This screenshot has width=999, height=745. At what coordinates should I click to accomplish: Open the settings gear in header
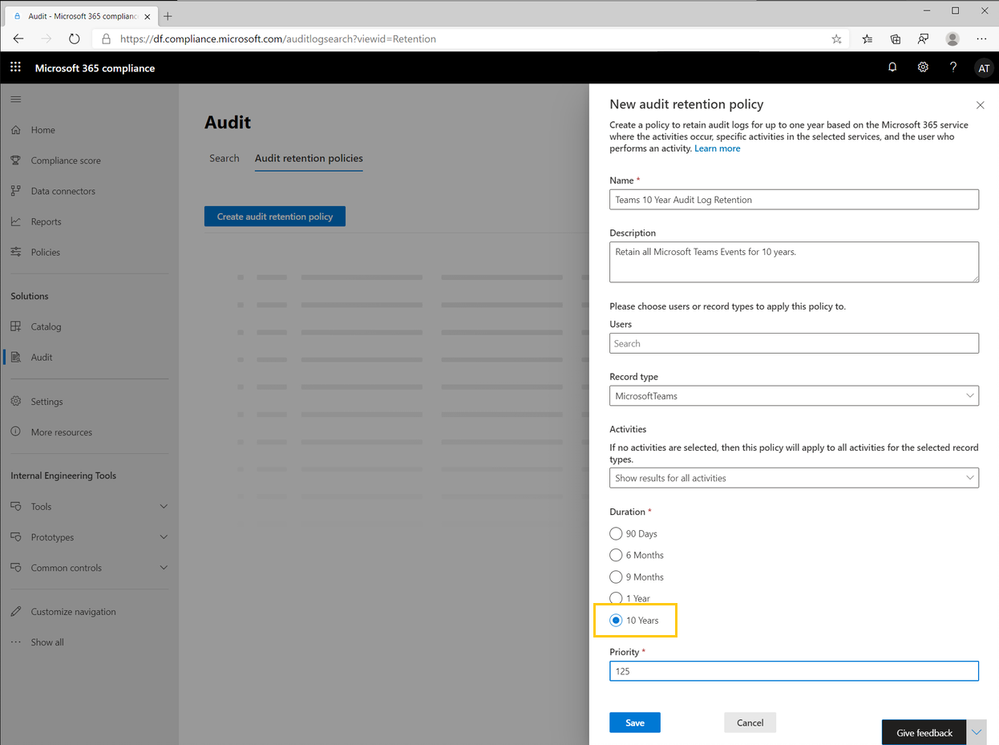[923, 68]
